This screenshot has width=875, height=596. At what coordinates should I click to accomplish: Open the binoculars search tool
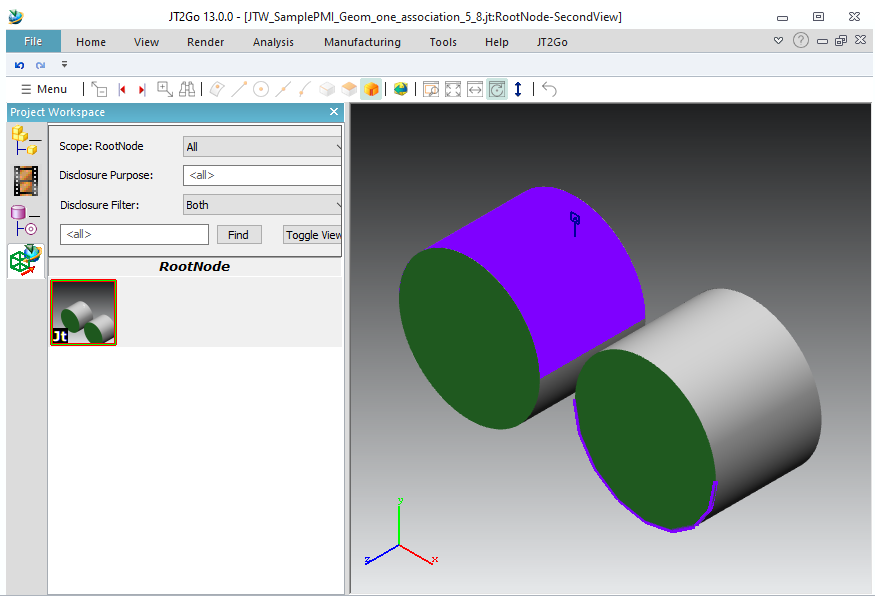click(x=187, y=89)
